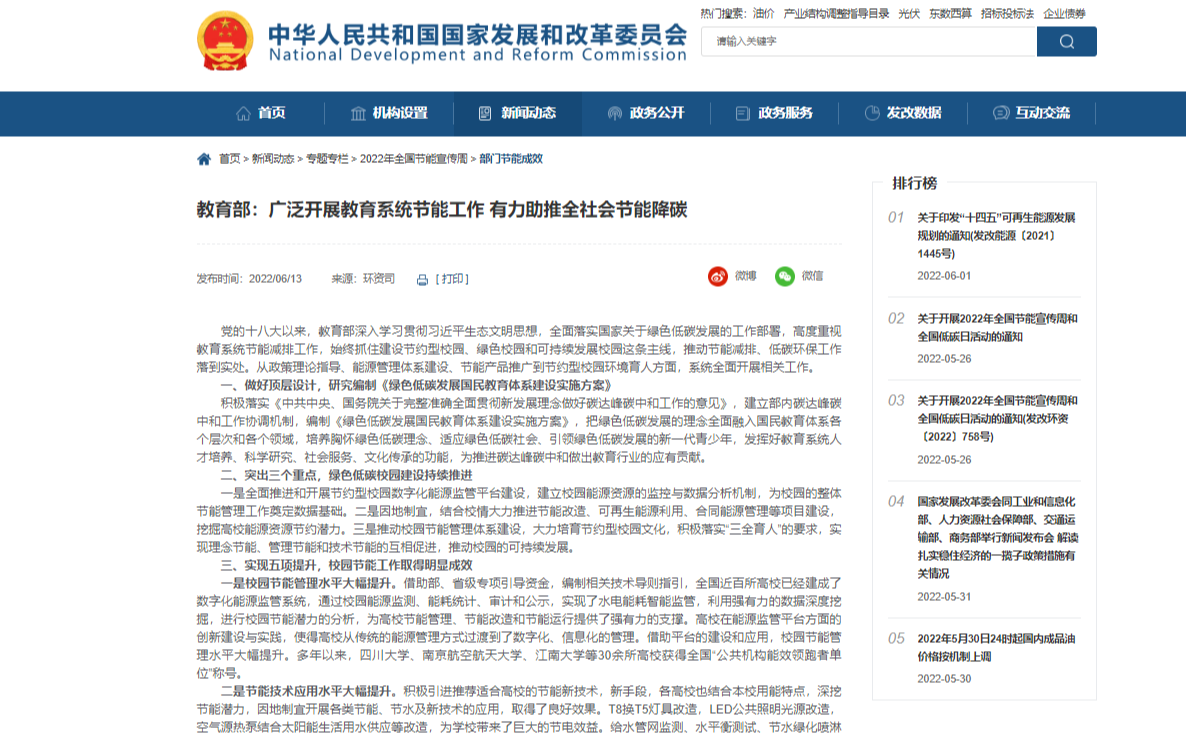This screenshot has width=1186, height=734.
Task: Click the 微信 share label
Action: (x=812, y=276)
